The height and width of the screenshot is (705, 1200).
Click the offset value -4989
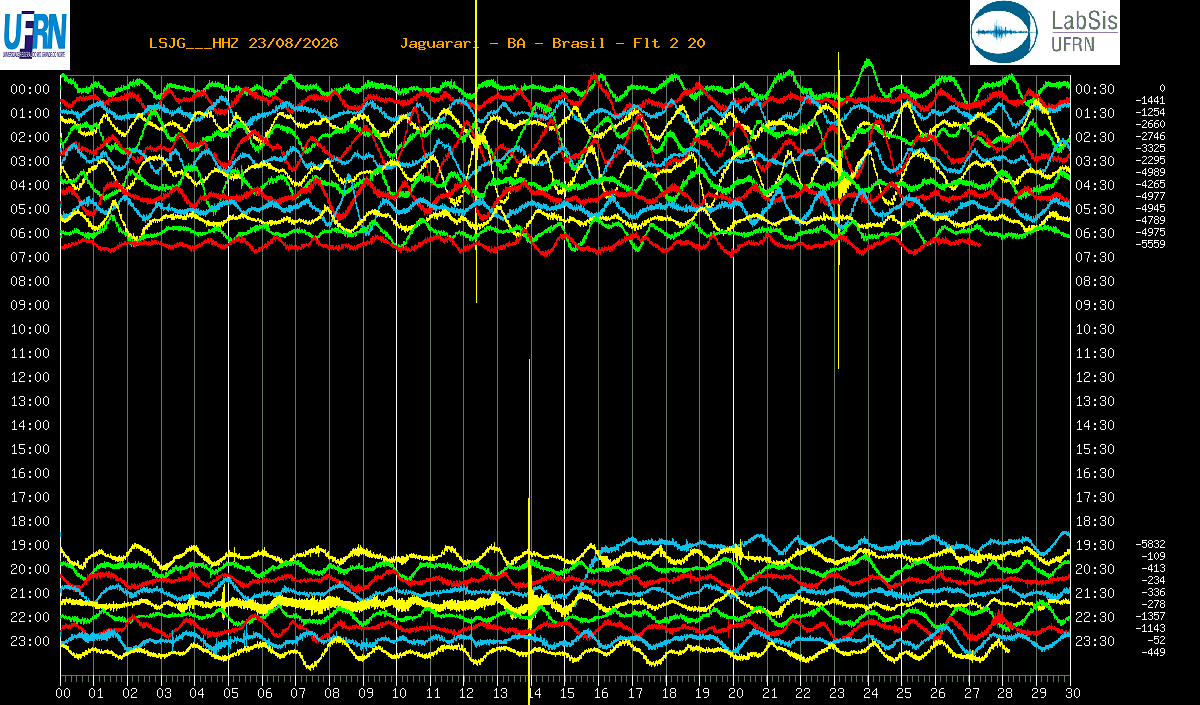1151,172
